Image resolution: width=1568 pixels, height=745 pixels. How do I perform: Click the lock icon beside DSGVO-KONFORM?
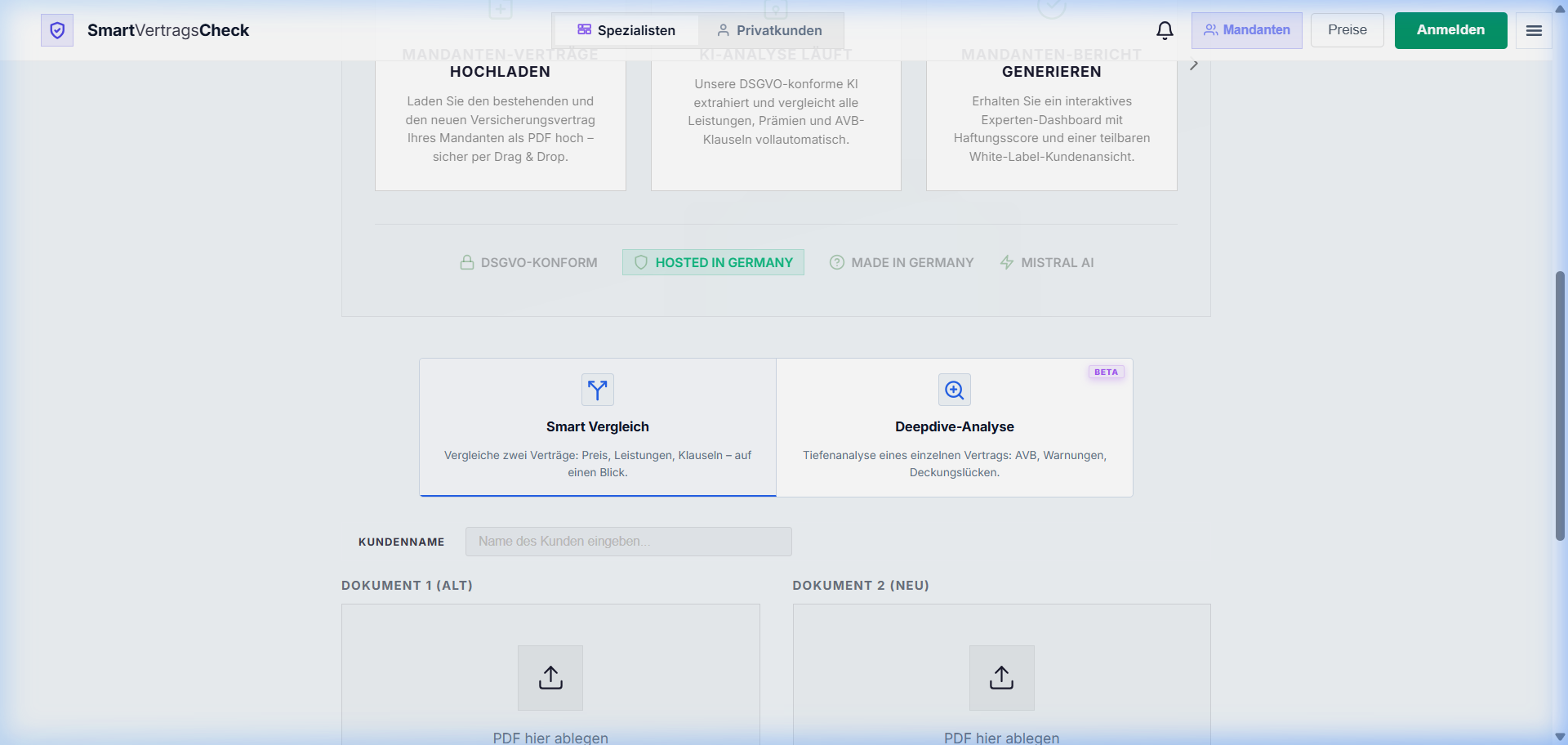point(466,262)
